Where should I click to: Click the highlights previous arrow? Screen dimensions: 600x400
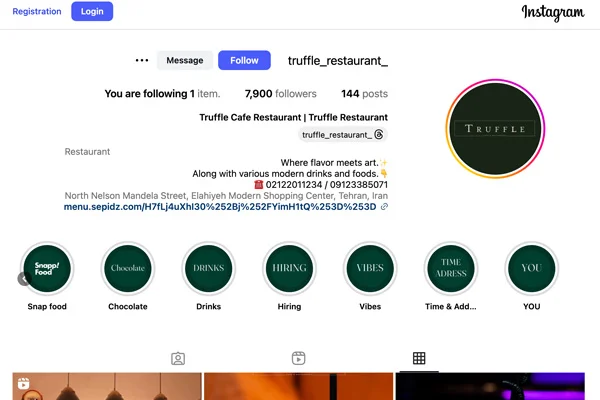(23, 279)
